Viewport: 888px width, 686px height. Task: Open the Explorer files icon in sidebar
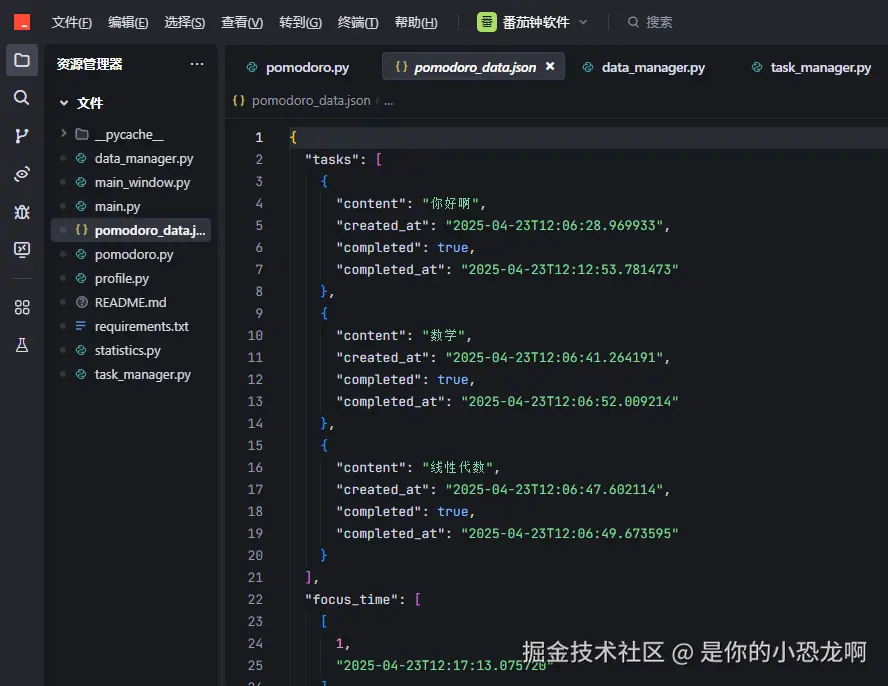[22, 60]
